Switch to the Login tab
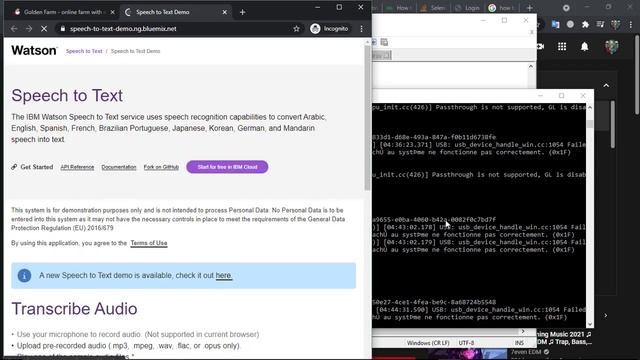 (468, 8)
